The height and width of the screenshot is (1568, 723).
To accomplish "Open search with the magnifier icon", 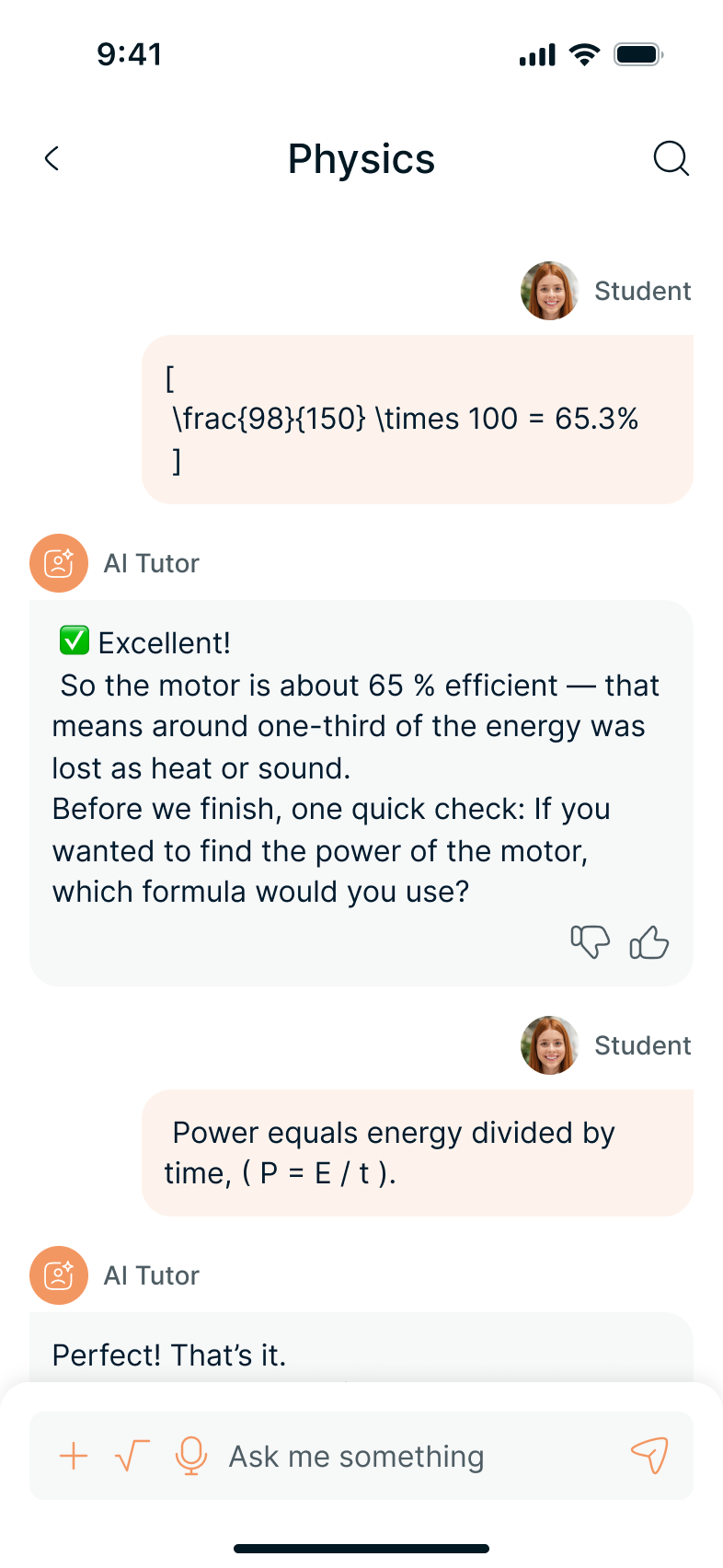I will 671,158.
